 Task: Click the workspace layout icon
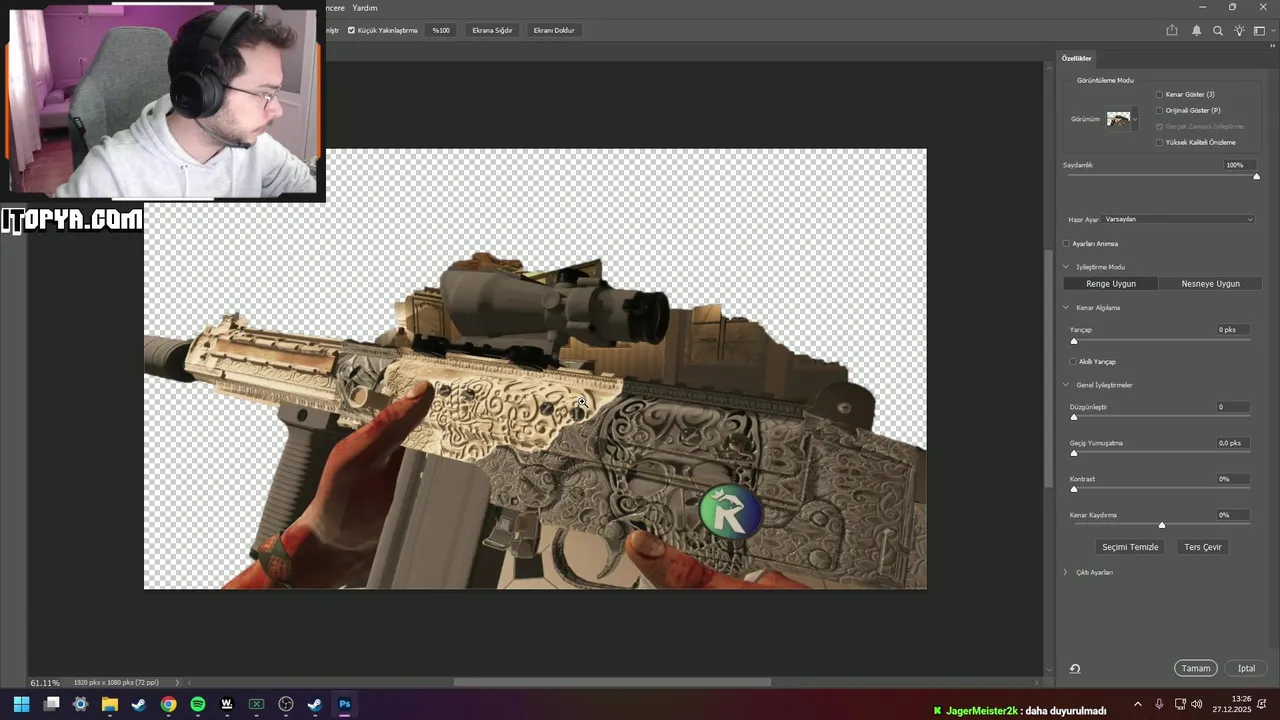point(1260,31)
